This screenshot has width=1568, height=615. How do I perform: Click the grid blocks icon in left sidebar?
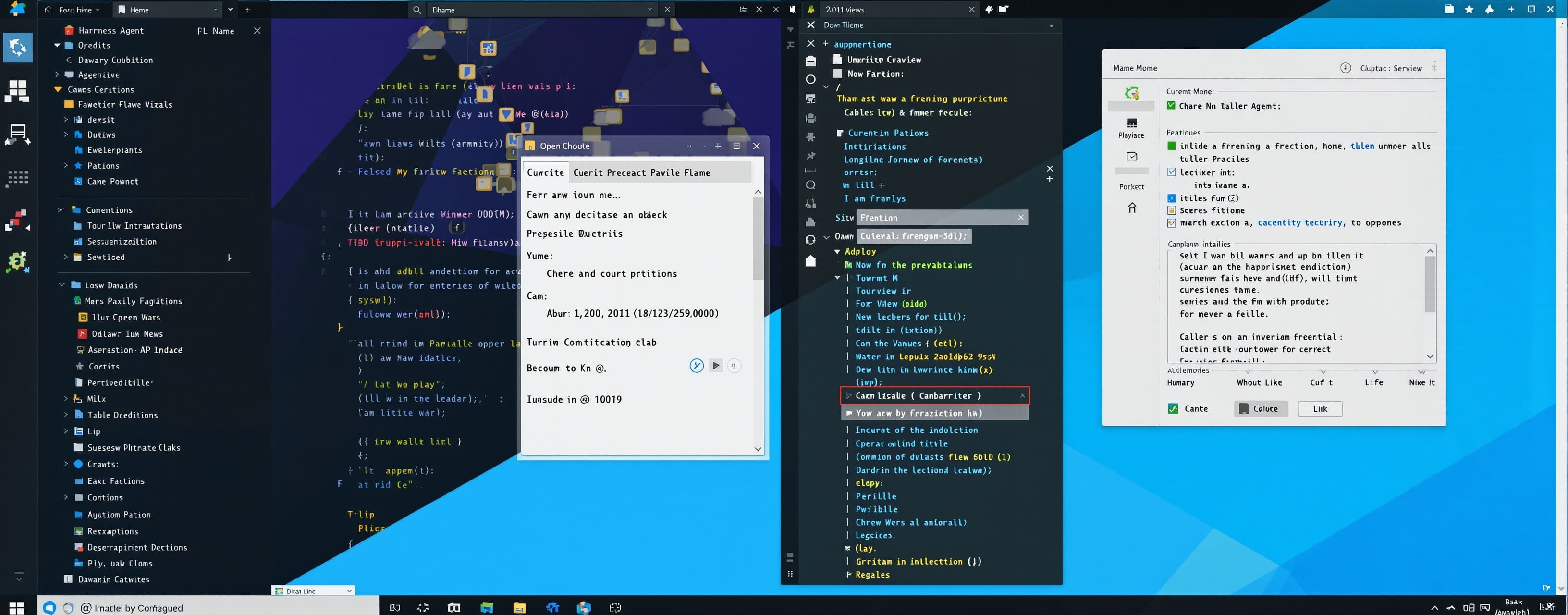(x=17, y=91)
